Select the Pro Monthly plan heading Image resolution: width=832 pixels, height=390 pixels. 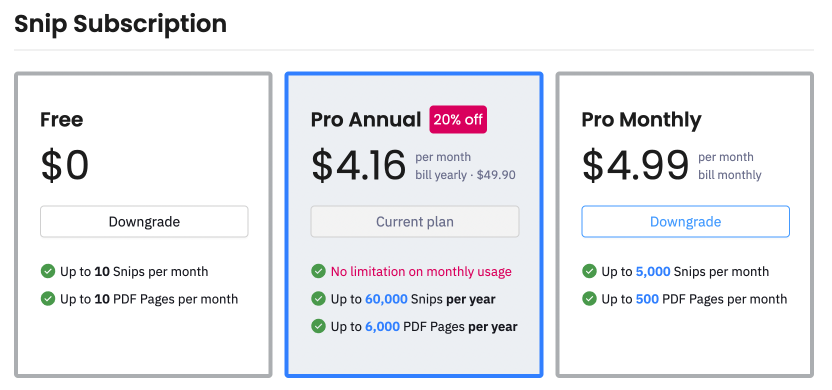(x=641, y=120)
